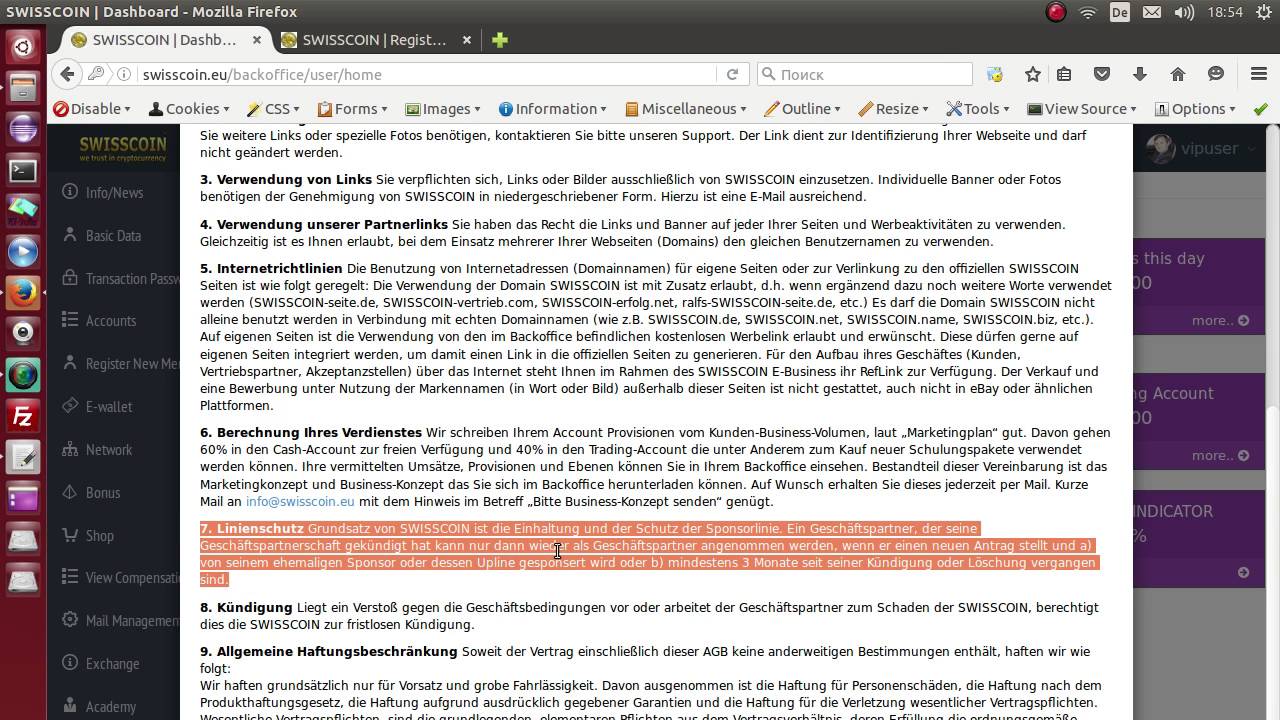Screen dimensions: 1280x720
Task: Click the Firefox back arrow button
Action: click(x=67, y=74)
